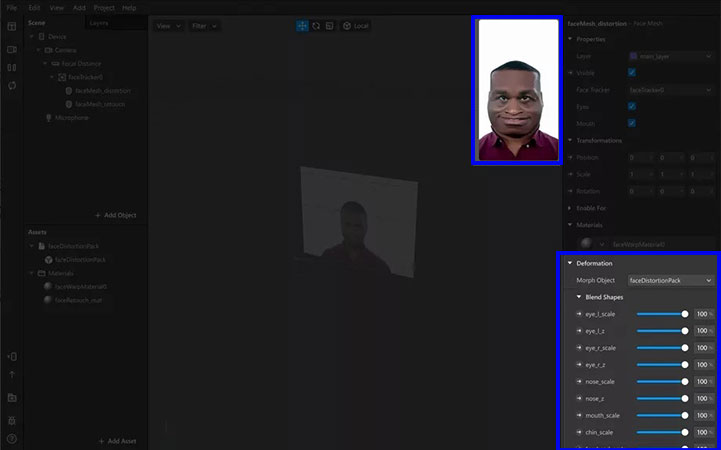Open the viewport View dropdown
The height and width of the screenshot is (450, 721).
[168, 26]
